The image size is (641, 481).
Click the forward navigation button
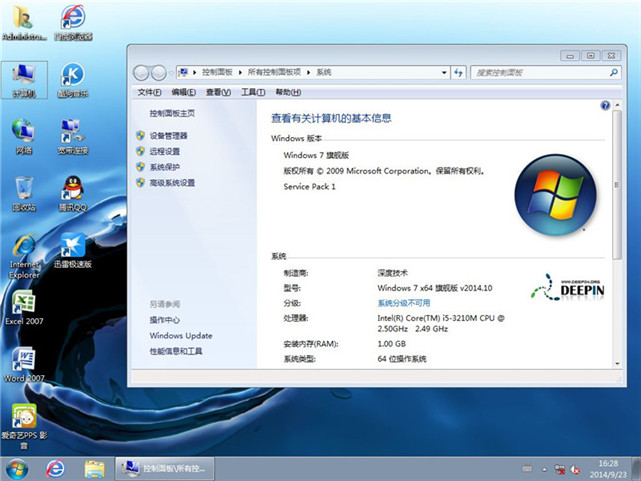pos(158,73)
